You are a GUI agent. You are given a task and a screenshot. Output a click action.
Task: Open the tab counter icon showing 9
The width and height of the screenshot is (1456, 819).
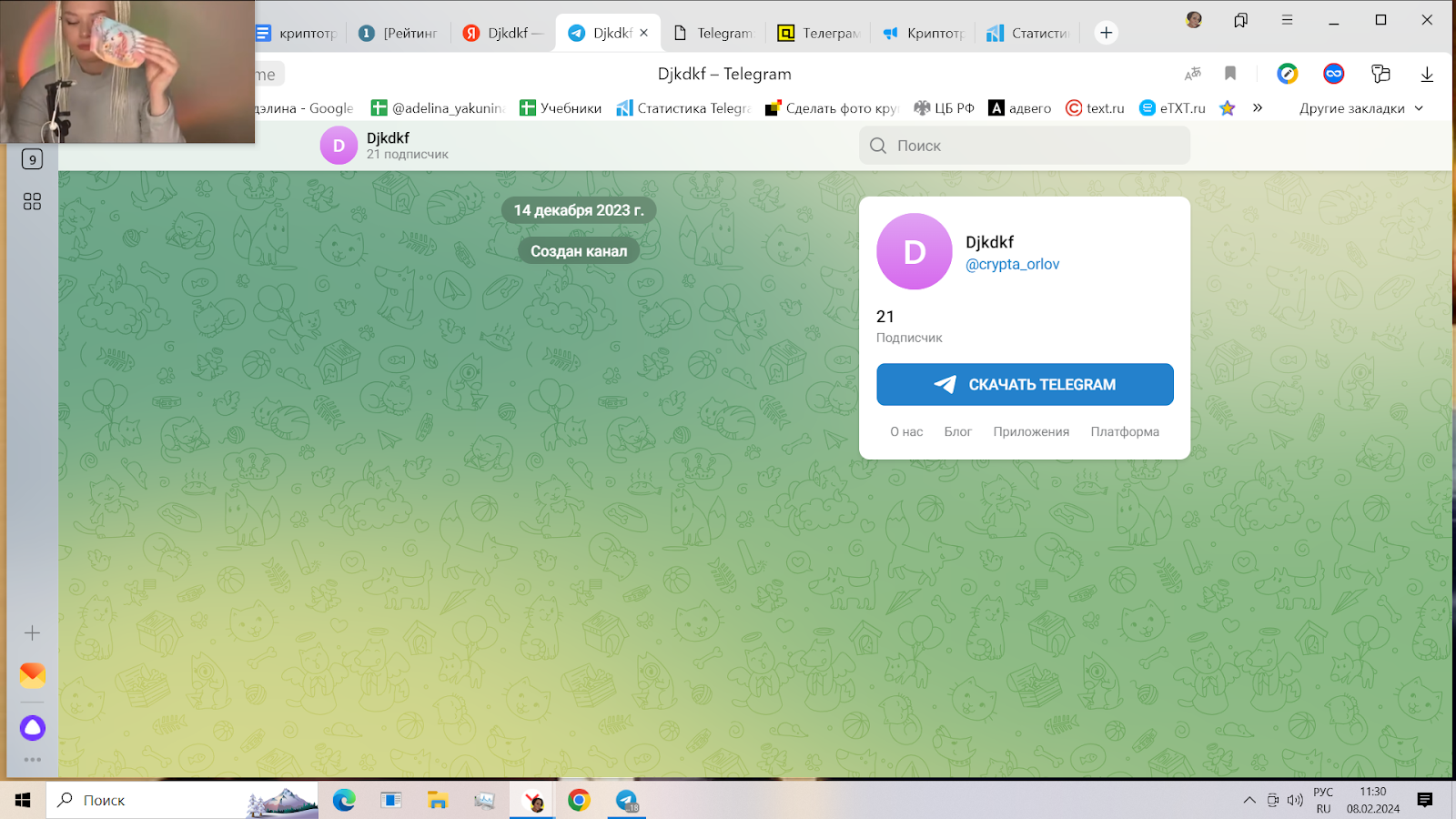pos(32,159)
